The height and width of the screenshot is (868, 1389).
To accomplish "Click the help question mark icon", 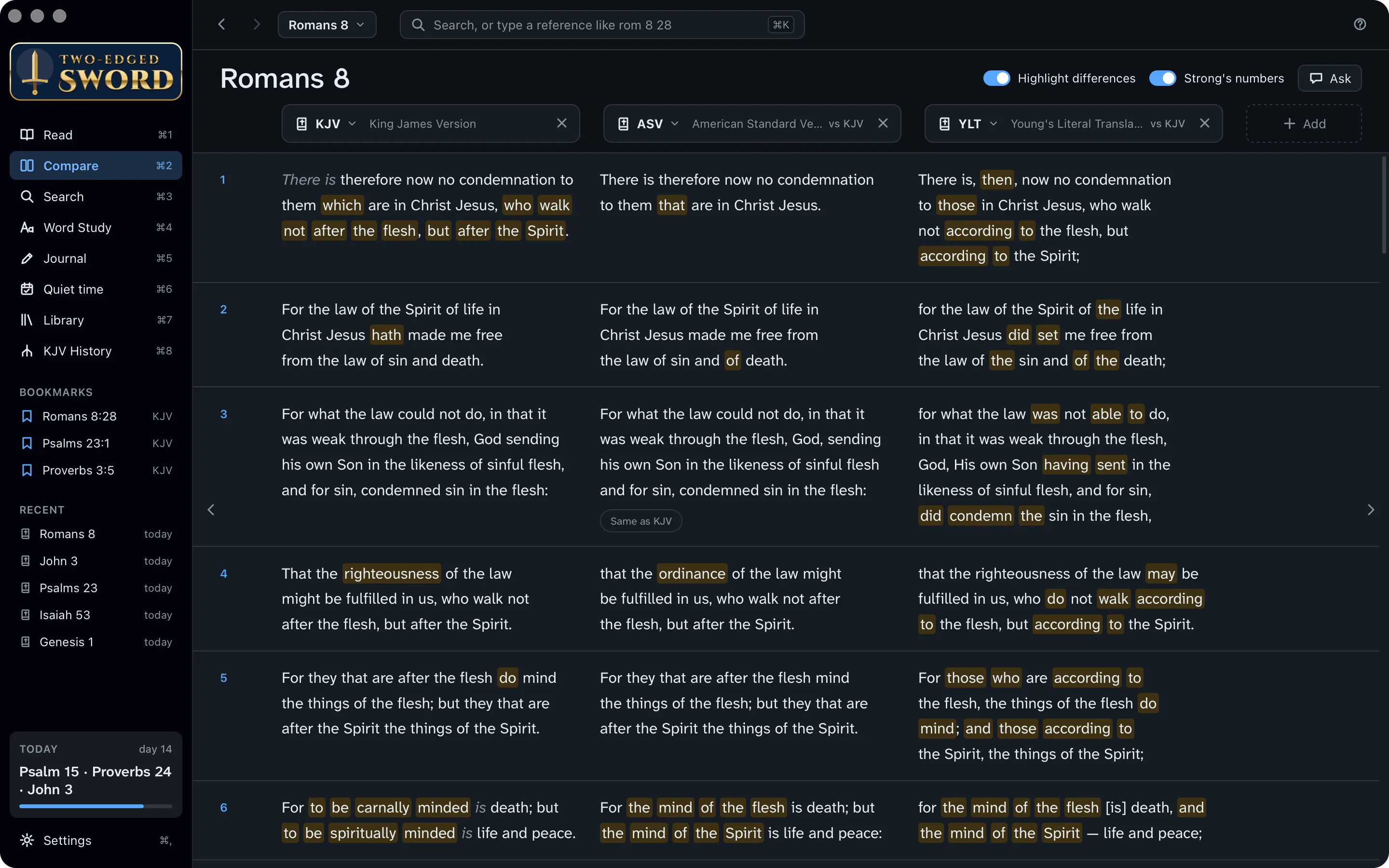I will (1360, 24).
